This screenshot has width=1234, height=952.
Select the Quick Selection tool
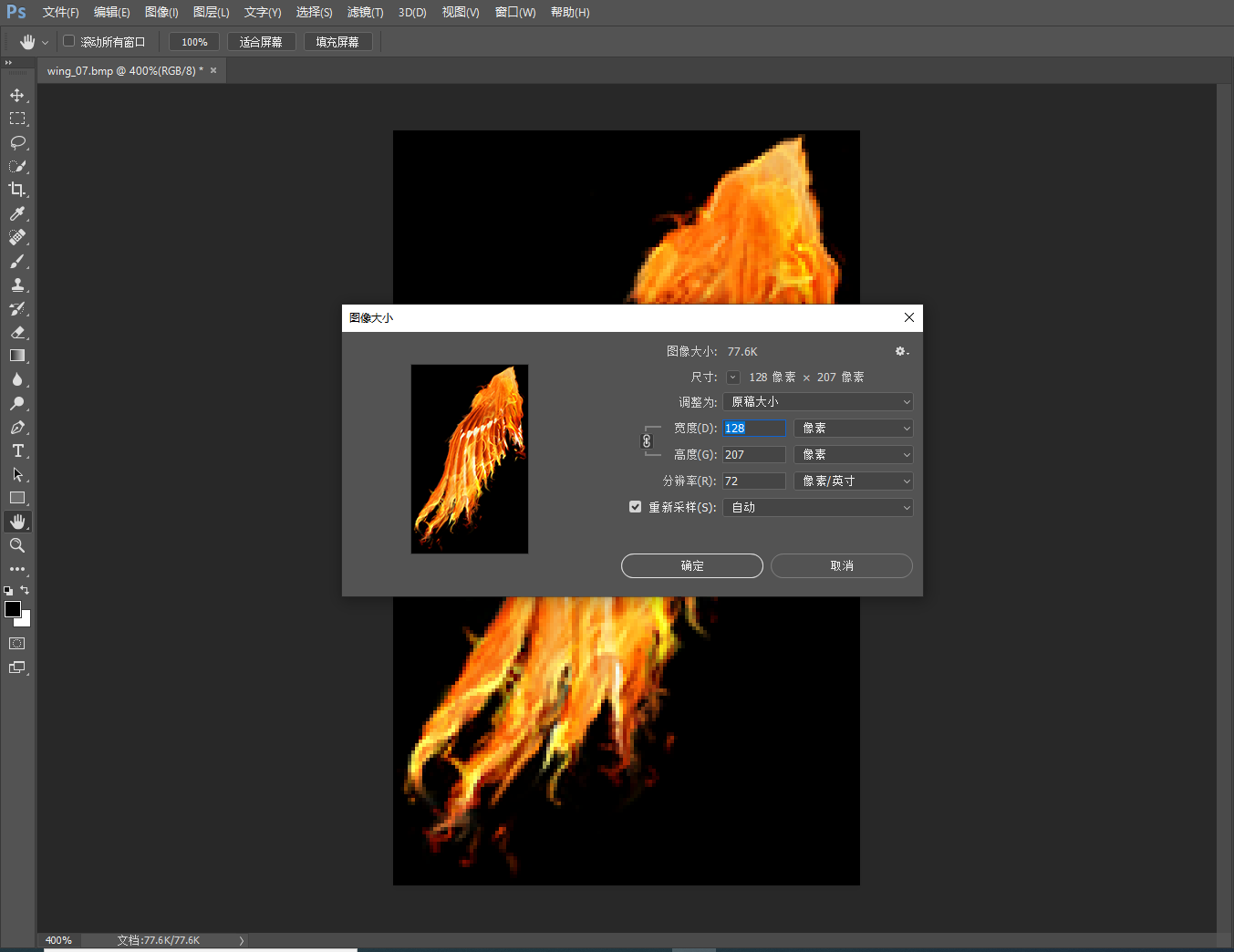click(17, 166)
